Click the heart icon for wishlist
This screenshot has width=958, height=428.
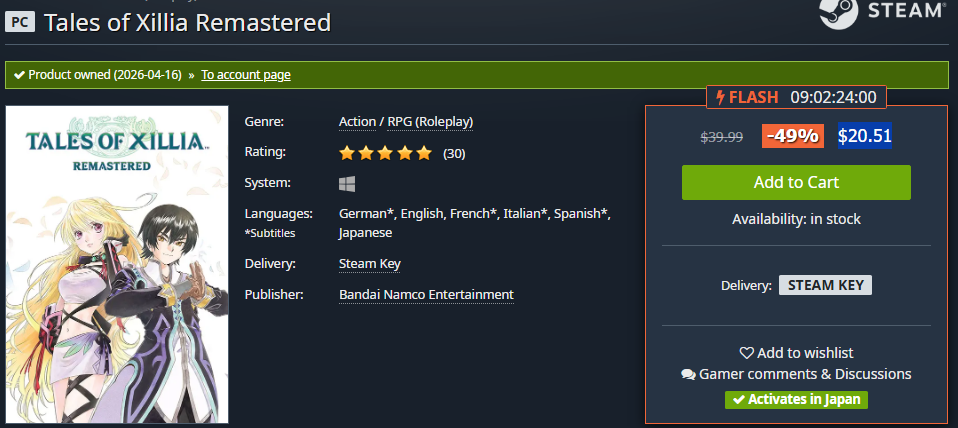(747, 353)
